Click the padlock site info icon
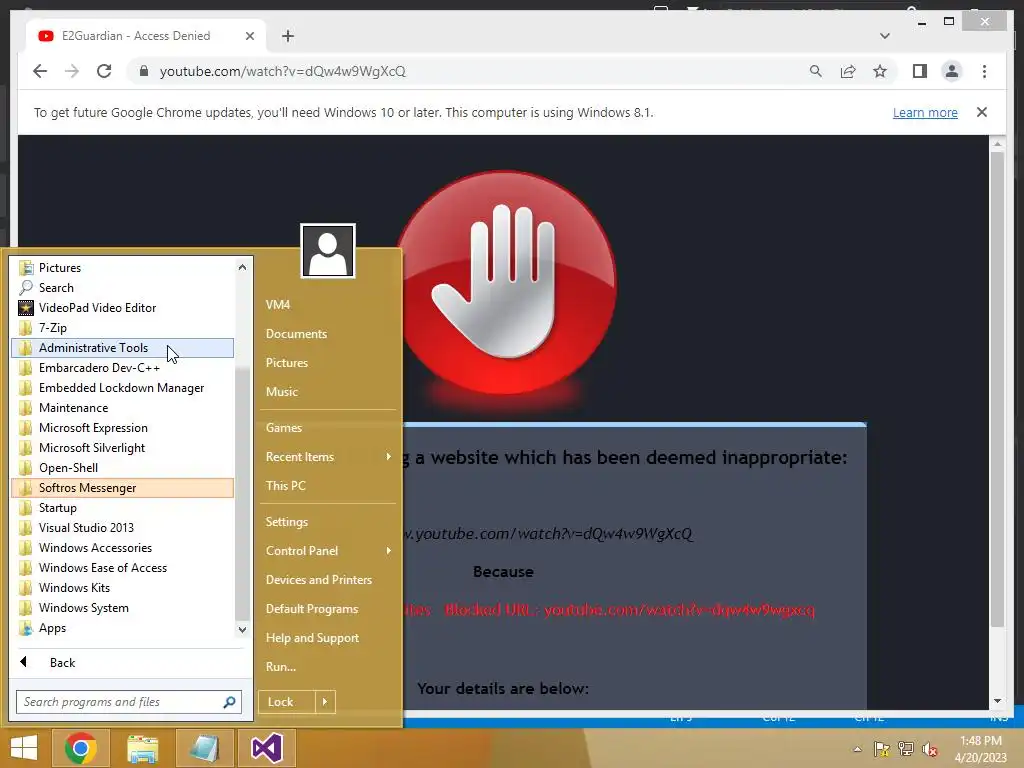1024x768 pixels. (x=144, y=71)
